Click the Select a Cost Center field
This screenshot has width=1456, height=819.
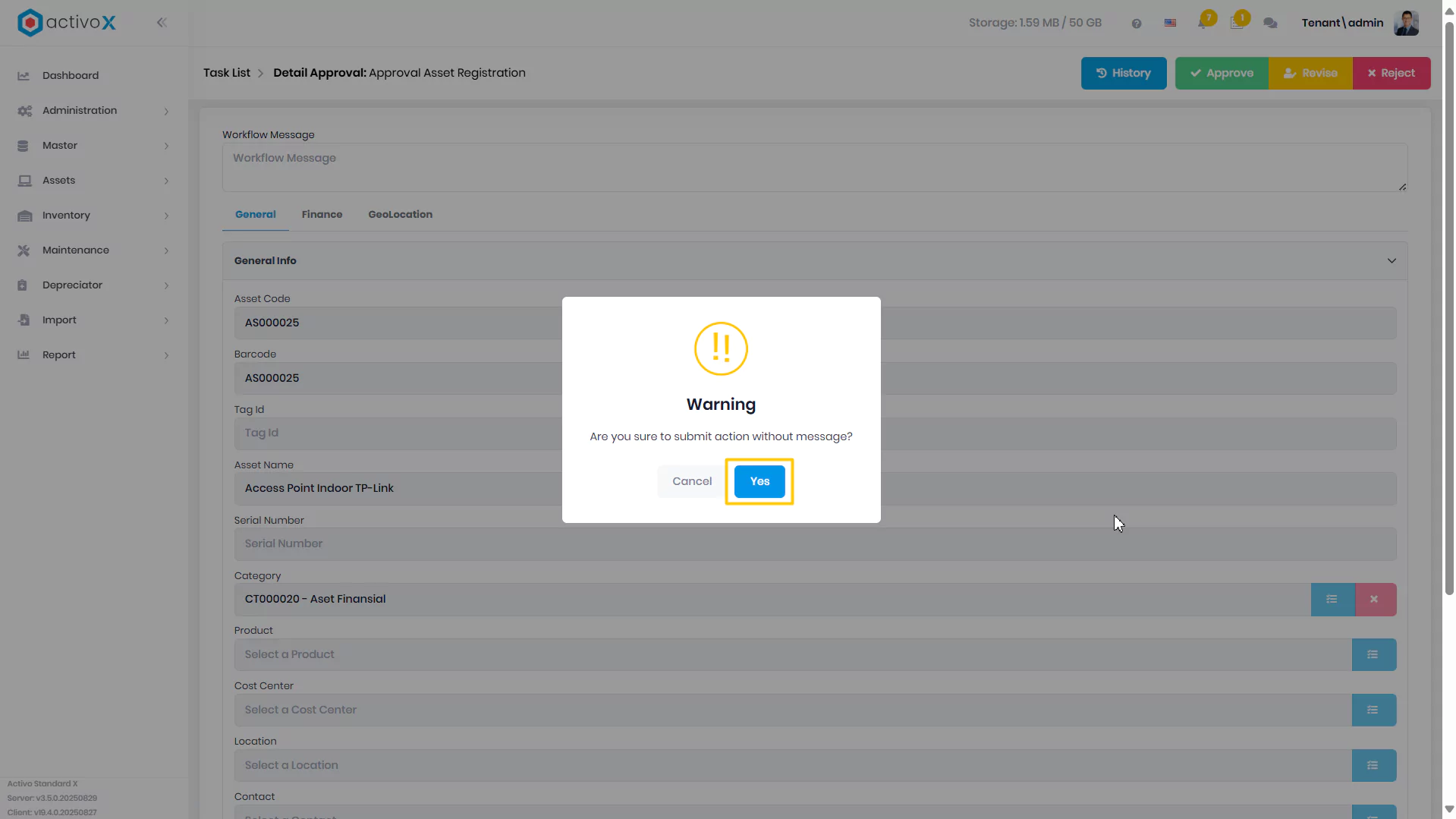793,710
